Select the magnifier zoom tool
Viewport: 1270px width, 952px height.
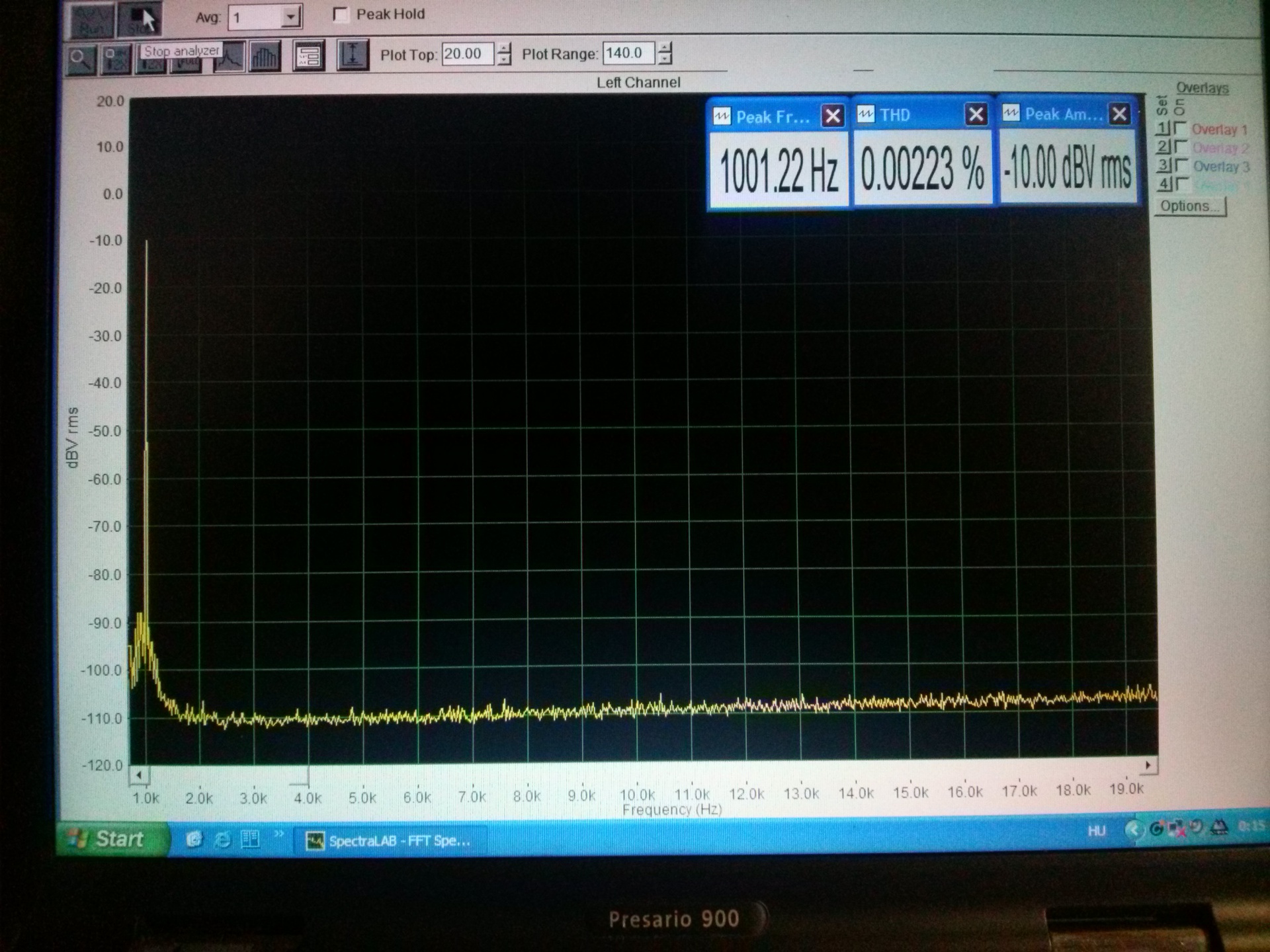(81, 59)
